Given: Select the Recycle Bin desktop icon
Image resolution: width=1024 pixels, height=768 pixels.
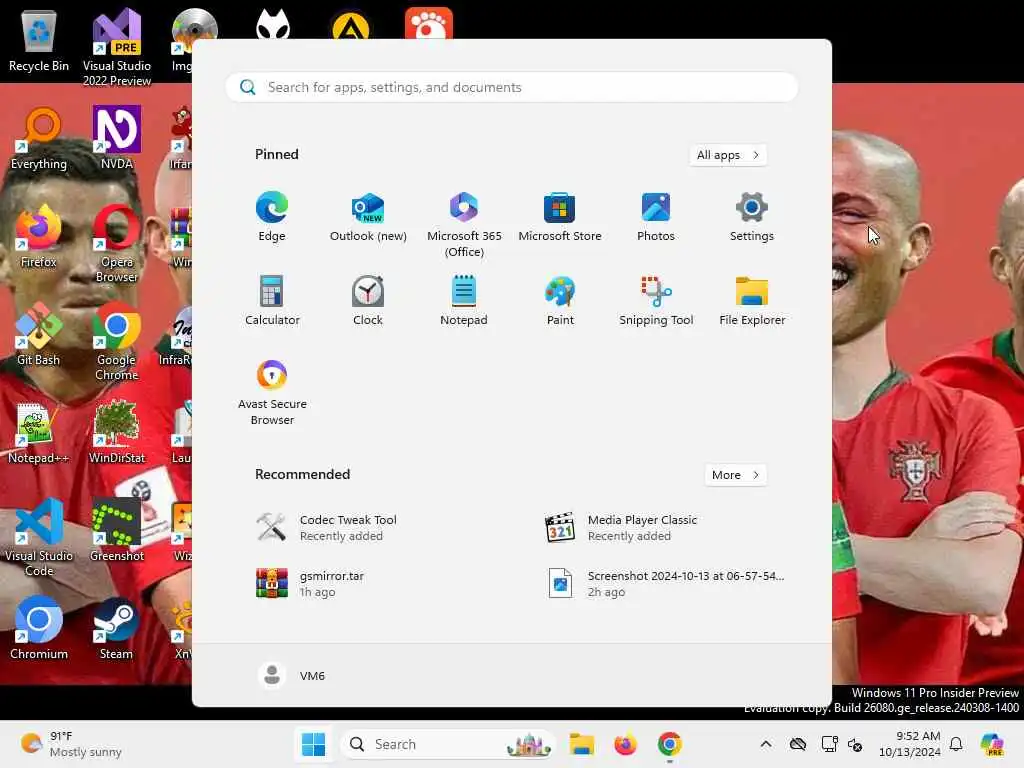Looking at the screenshot, I should point(39,40).
